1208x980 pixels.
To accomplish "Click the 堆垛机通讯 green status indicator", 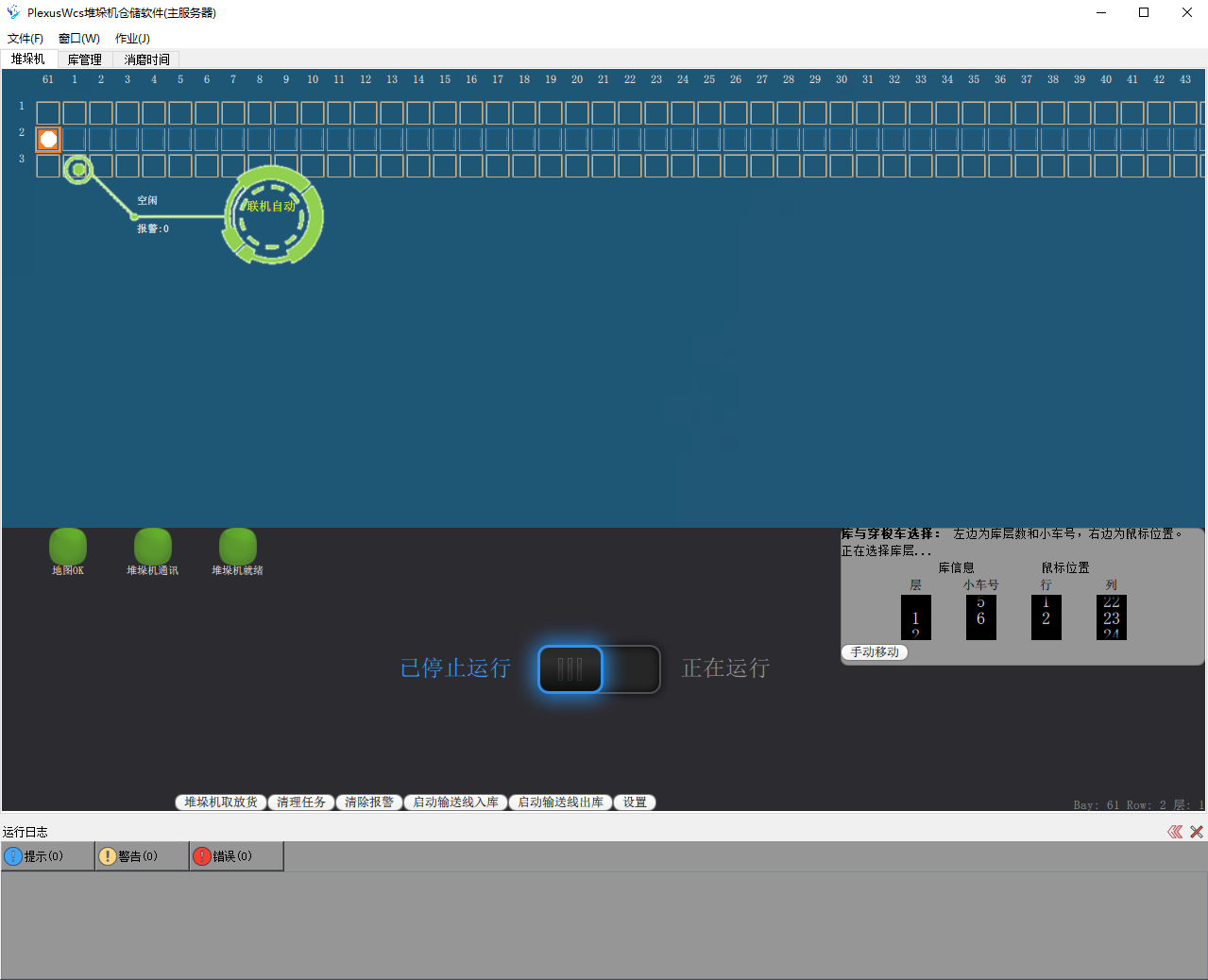I will tap(153, 546).
